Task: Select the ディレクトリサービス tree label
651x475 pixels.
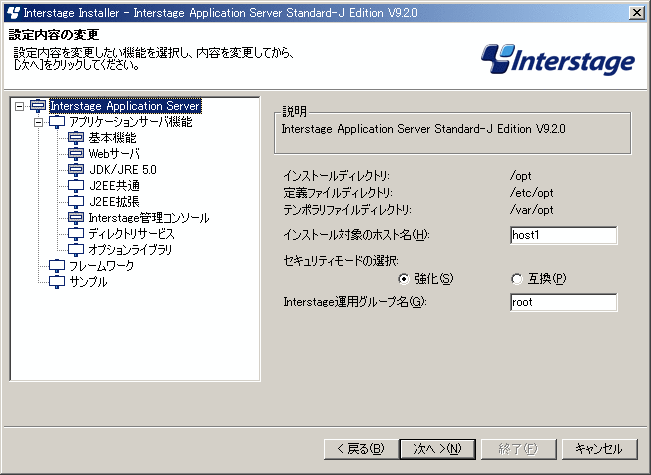Action: click(x=131, y=234)
